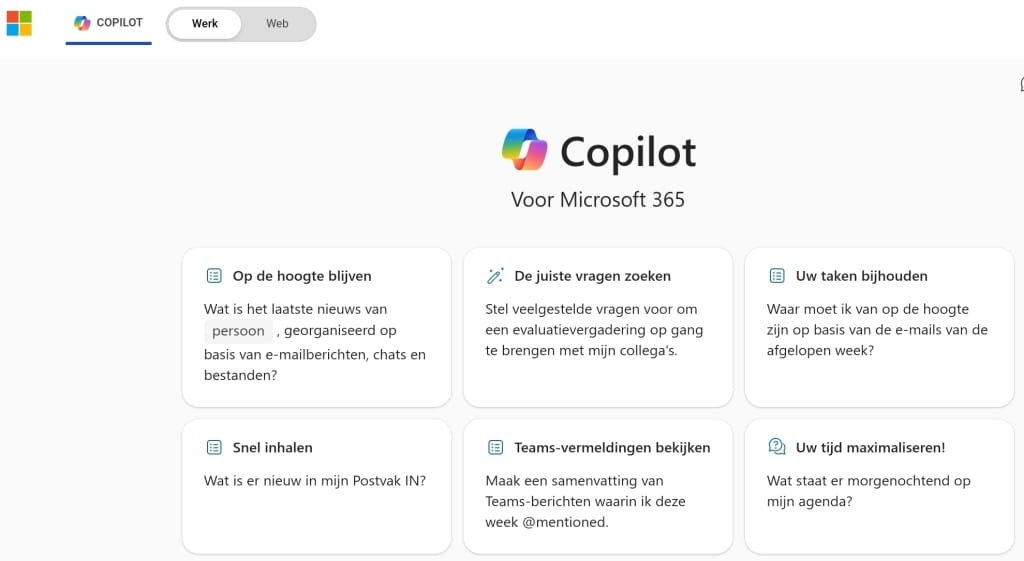Open the Snel inhalen prompt card
The image size is (1024, 561).
pyautogui.click(x=316, y=487)
